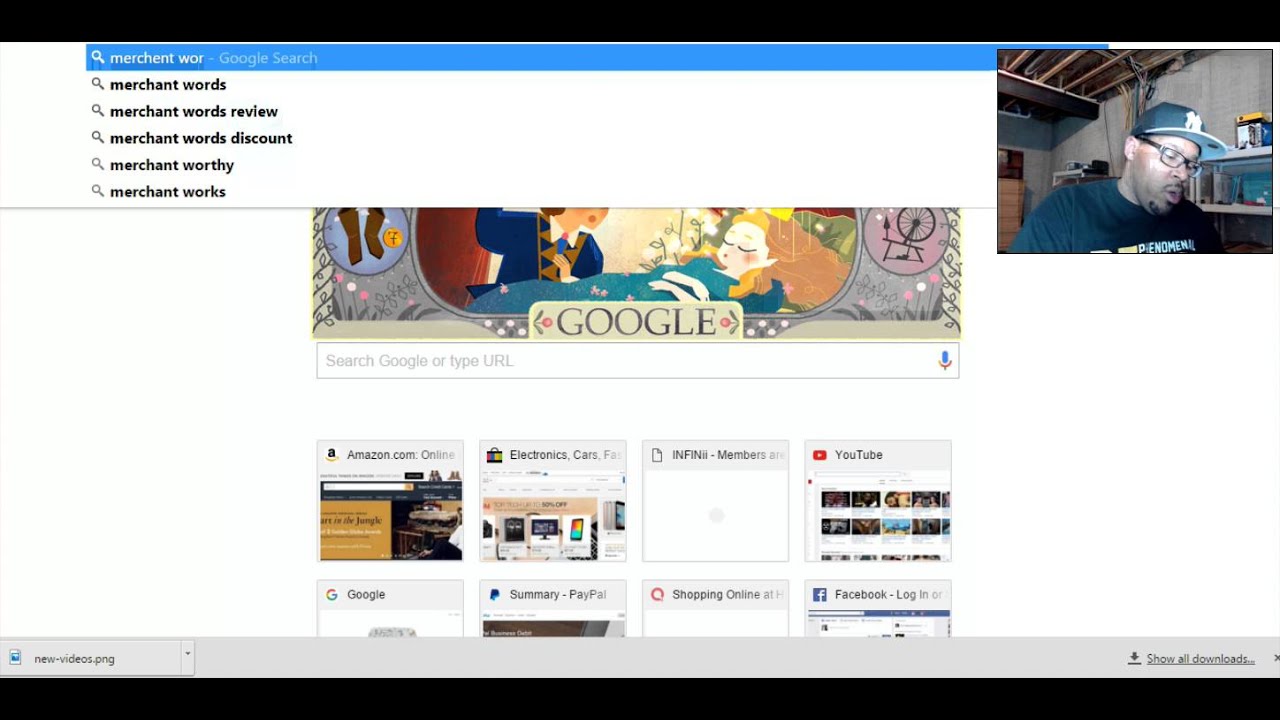
Task: Open the 'Electronics, Cars, Fas' eBay tile
Action: [553, 501]
